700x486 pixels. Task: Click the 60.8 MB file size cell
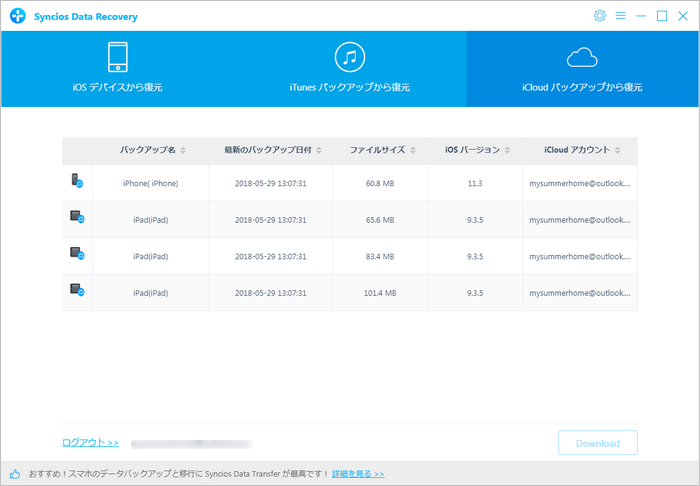(x=380, y=183)
